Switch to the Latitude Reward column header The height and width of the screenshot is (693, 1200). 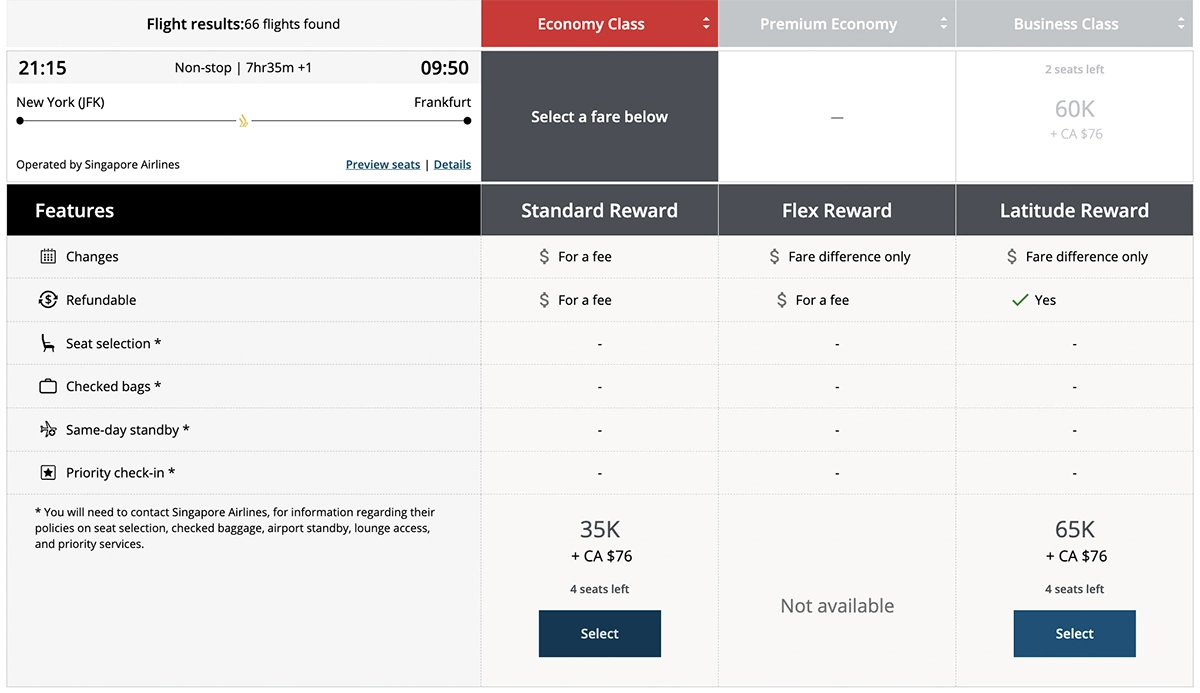point(1074,210)
